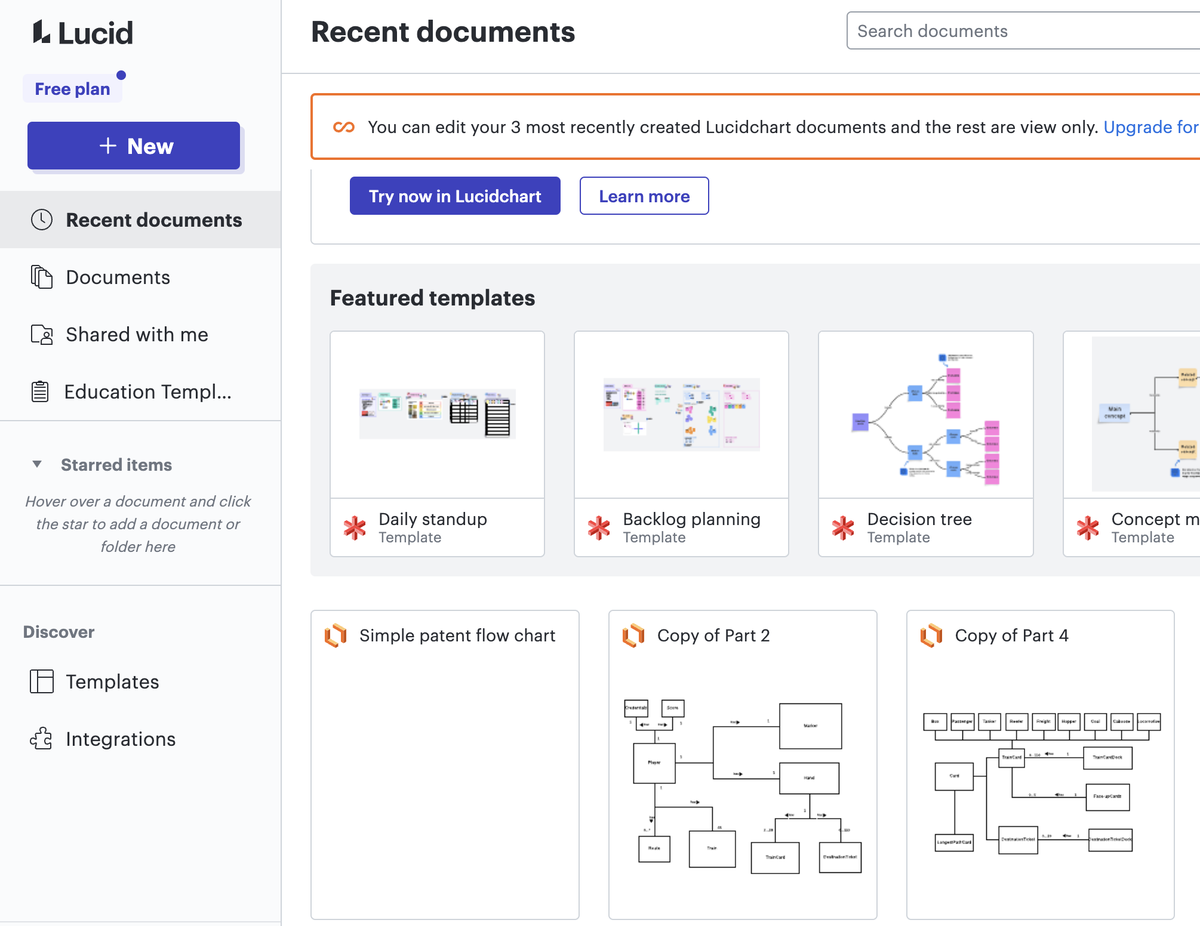Click the Documents pages icon in sidebar
The image size is (1200, 926).
41,277
